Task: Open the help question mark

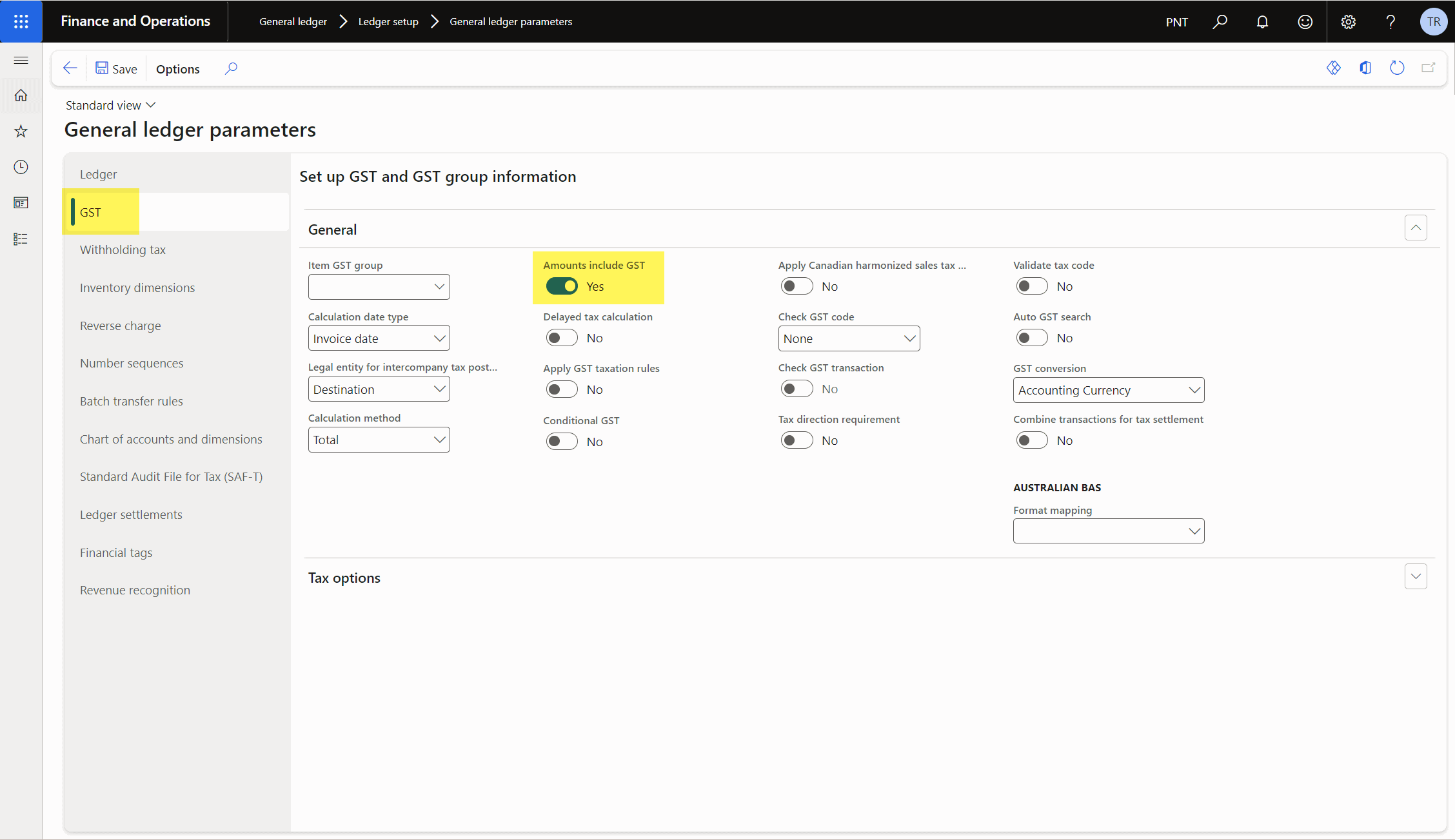Action: [x=1391, y=21]
